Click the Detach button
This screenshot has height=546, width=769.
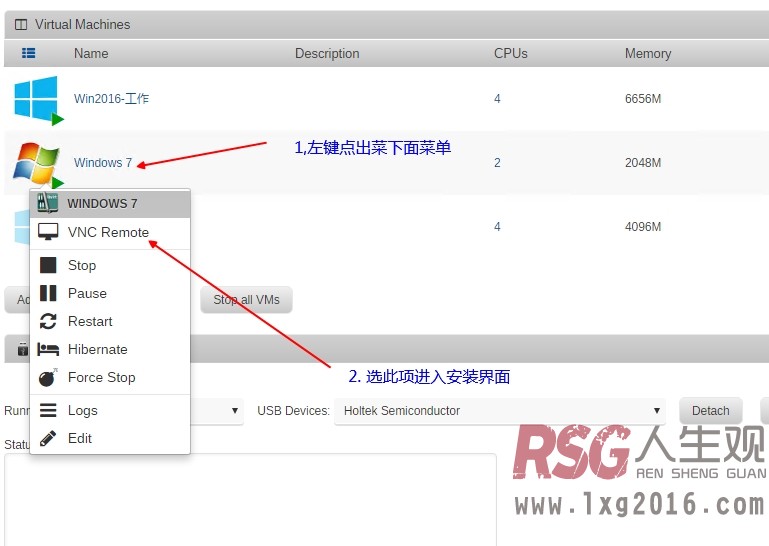pyautogui.click(x=711, y=411)
